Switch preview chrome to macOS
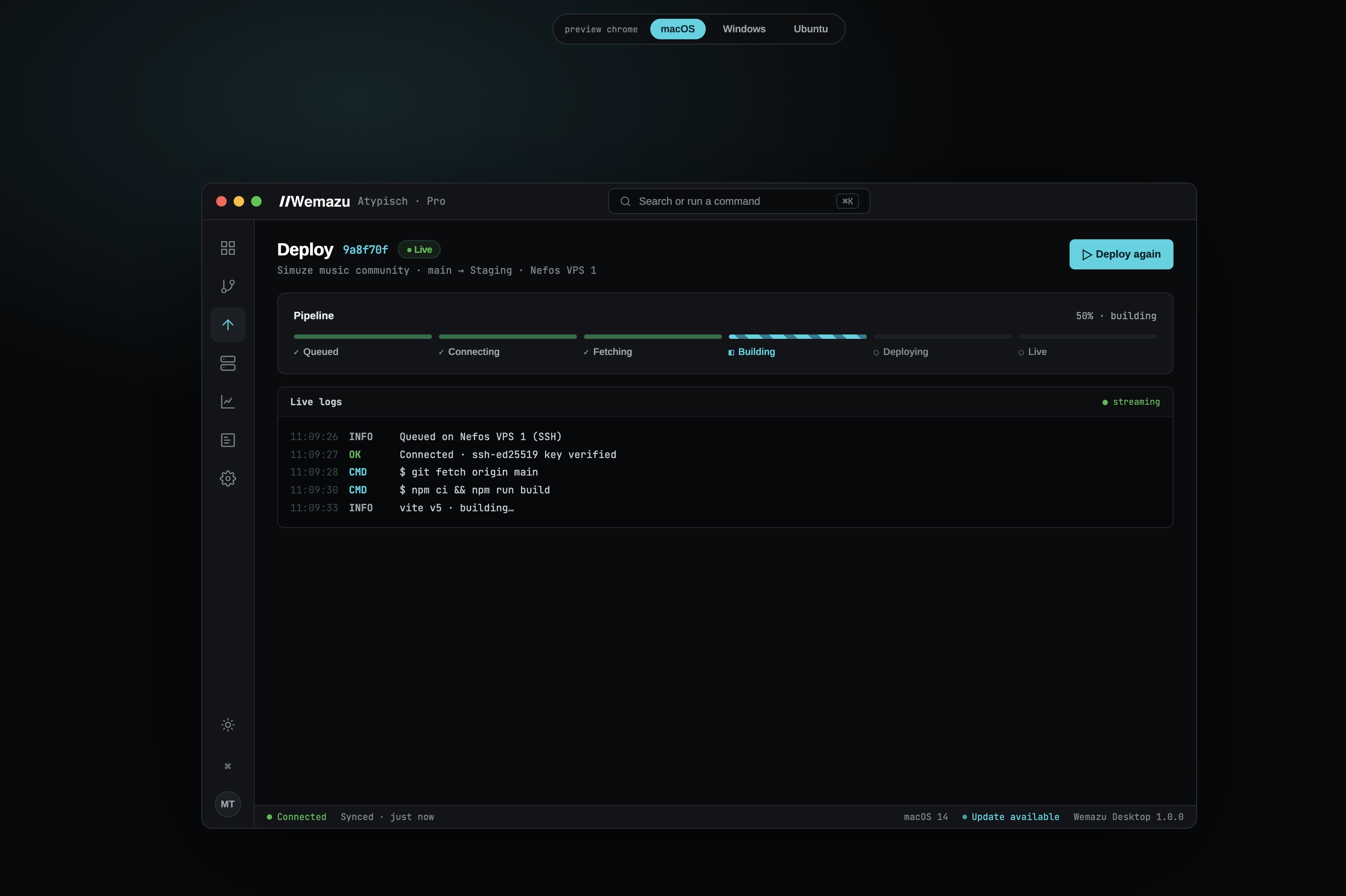 pos(677,29)
